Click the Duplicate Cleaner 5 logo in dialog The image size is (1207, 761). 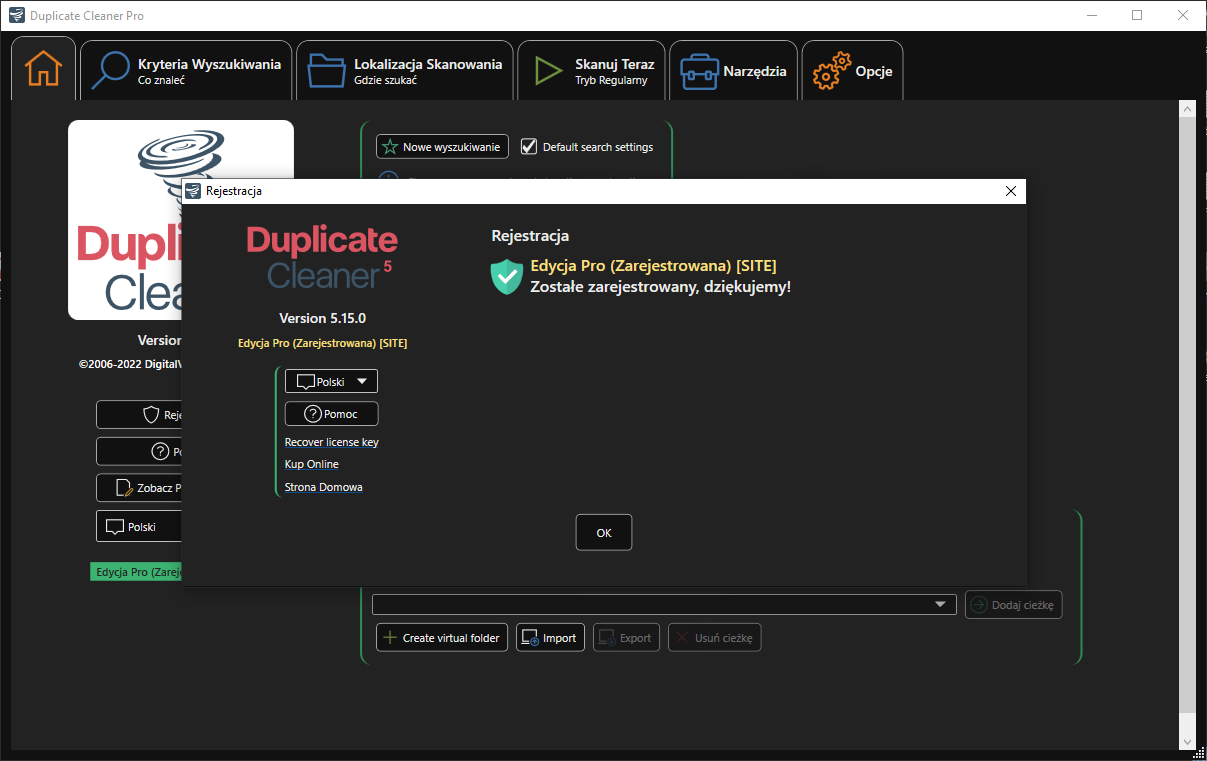pyautogui.click(x=322, y=257)
